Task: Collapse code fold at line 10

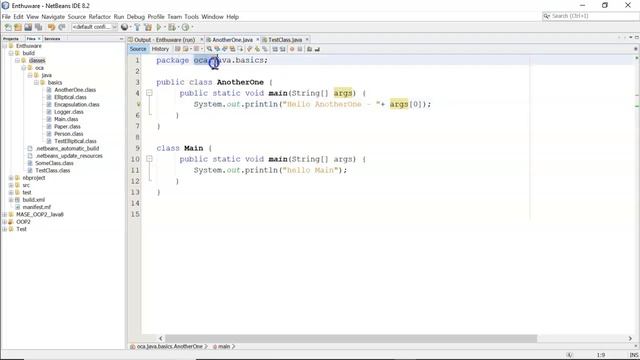Action: (x=149, y=159)
